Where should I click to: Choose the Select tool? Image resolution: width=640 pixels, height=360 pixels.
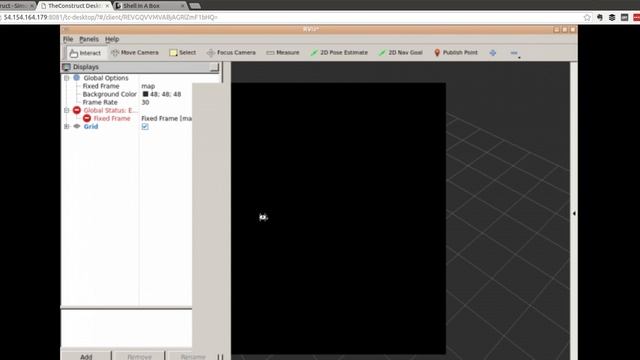click(x=183, y=53)
